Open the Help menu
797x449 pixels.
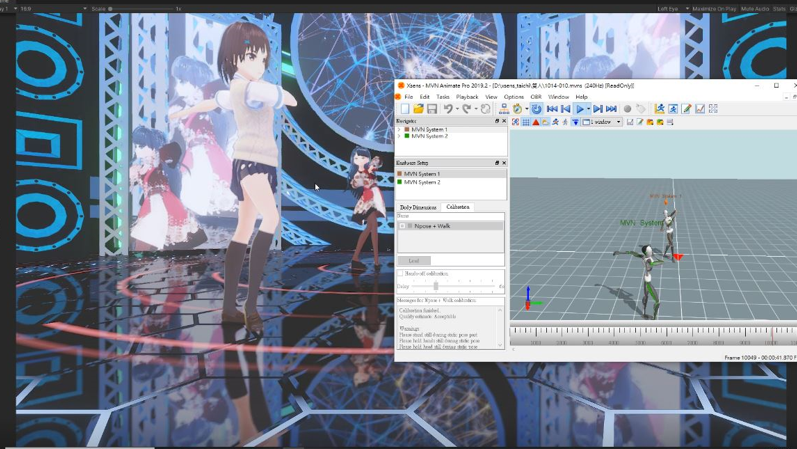click(581, 97)
